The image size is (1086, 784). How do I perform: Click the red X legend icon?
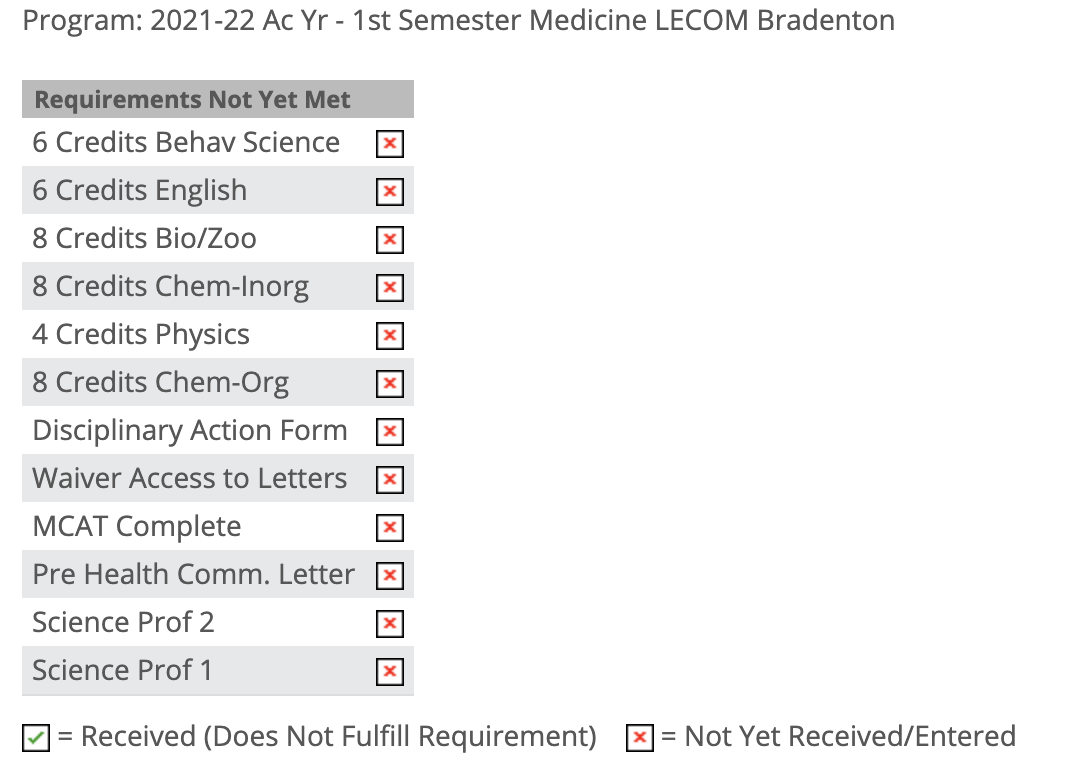point(640,738)
